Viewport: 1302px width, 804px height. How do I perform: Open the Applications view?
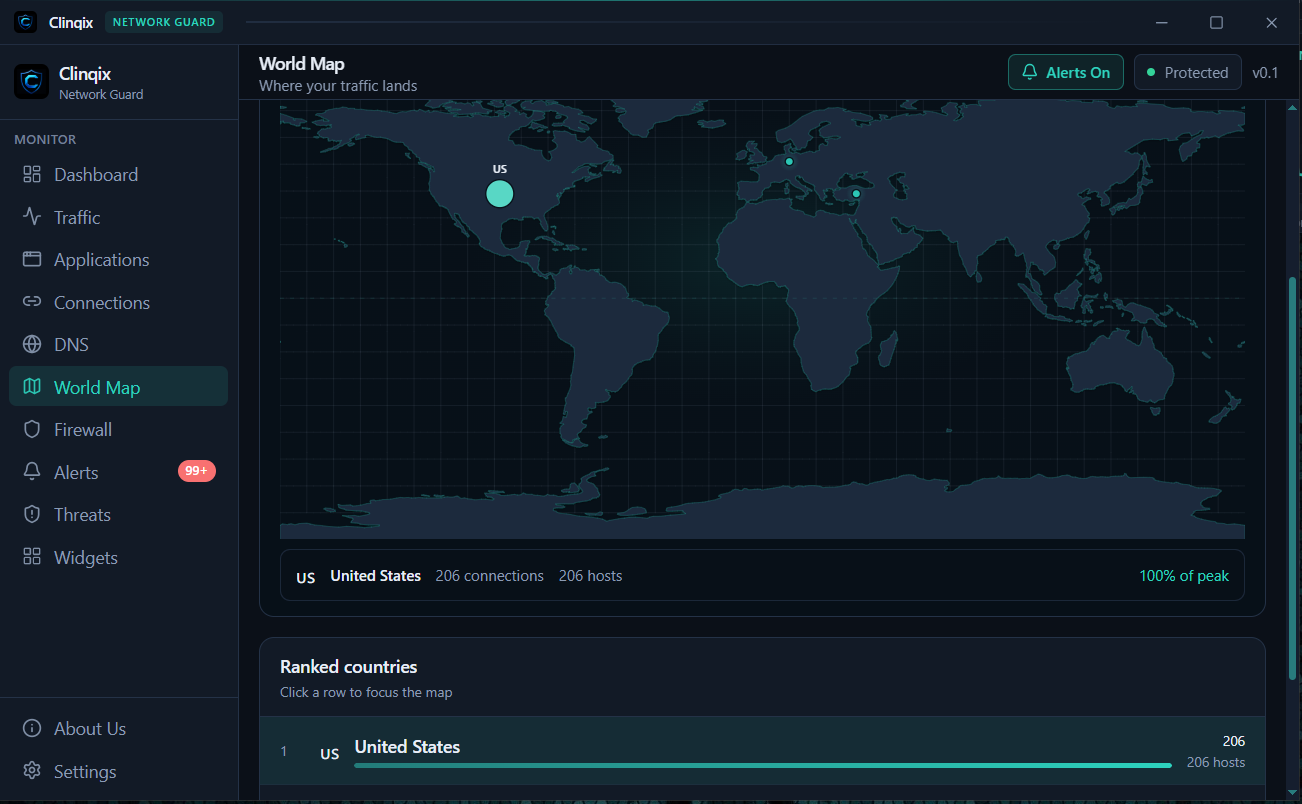coord(119,260)
